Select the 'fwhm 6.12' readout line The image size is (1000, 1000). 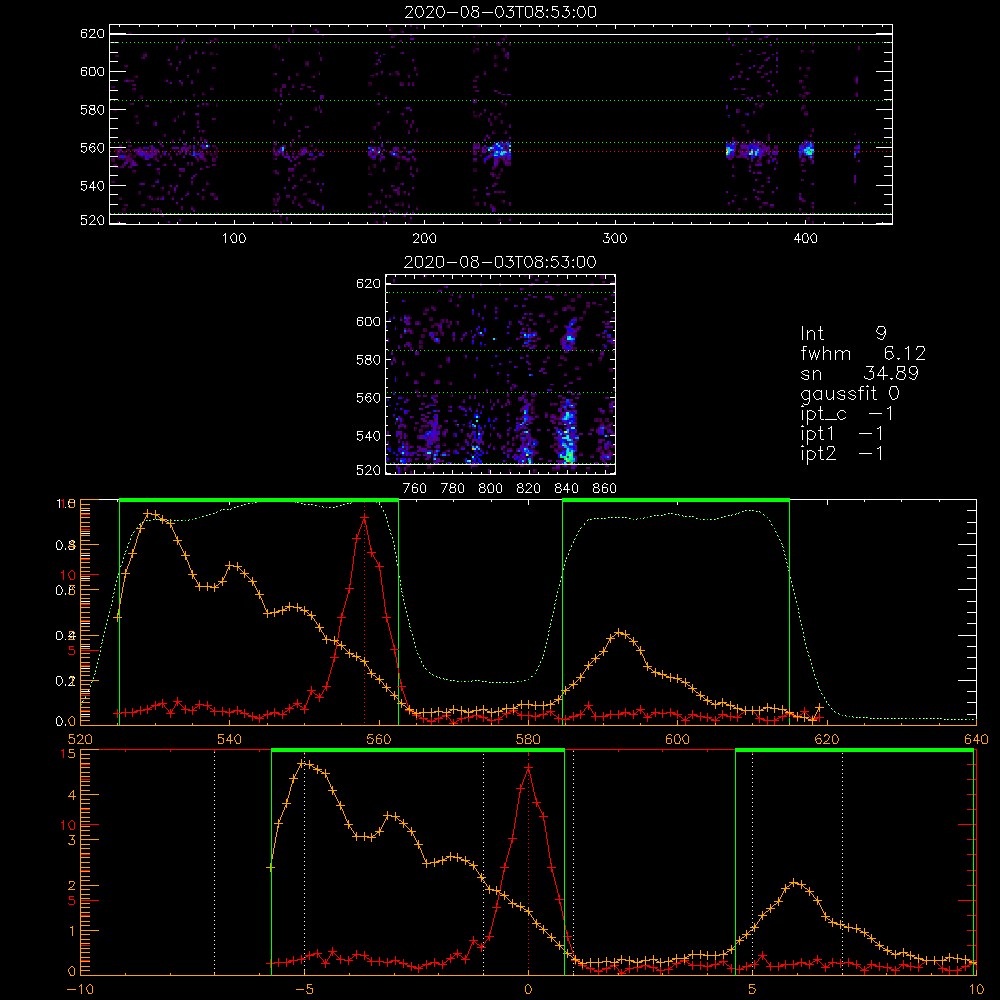click(x=863, y=353)
